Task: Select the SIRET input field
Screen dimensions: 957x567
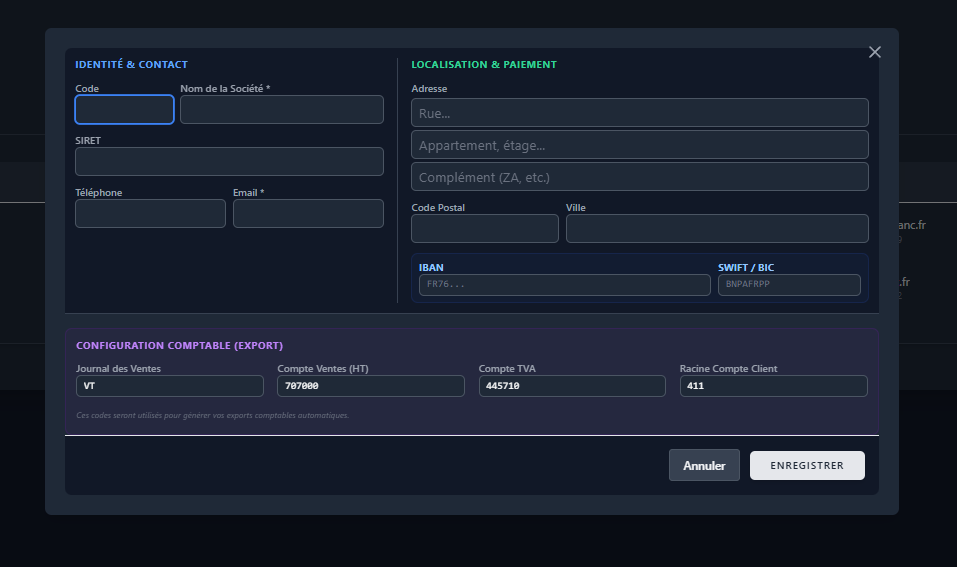Action: [229, 162]
